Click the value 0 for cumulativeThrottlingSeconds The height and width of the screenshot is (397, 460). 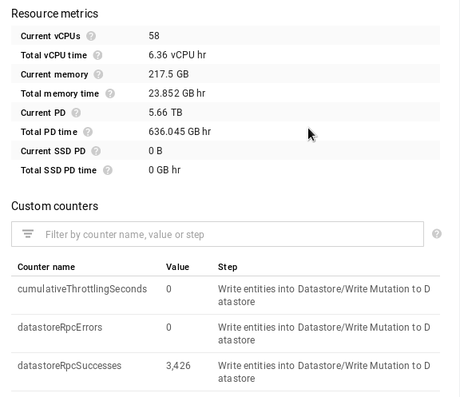click(x=169, y=289)
